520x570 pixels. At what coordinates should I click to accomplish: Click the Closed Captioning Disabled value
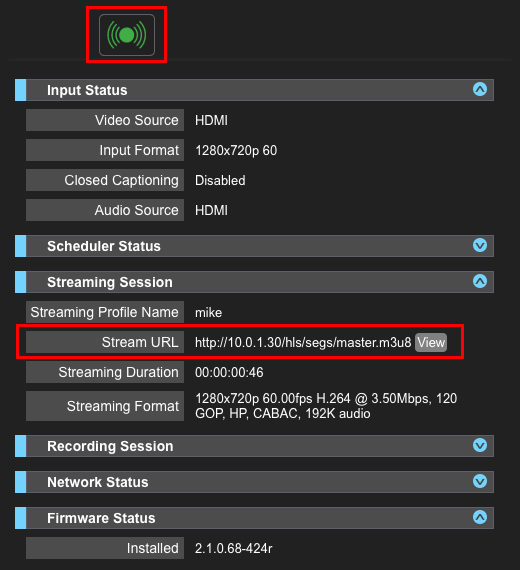220,180
